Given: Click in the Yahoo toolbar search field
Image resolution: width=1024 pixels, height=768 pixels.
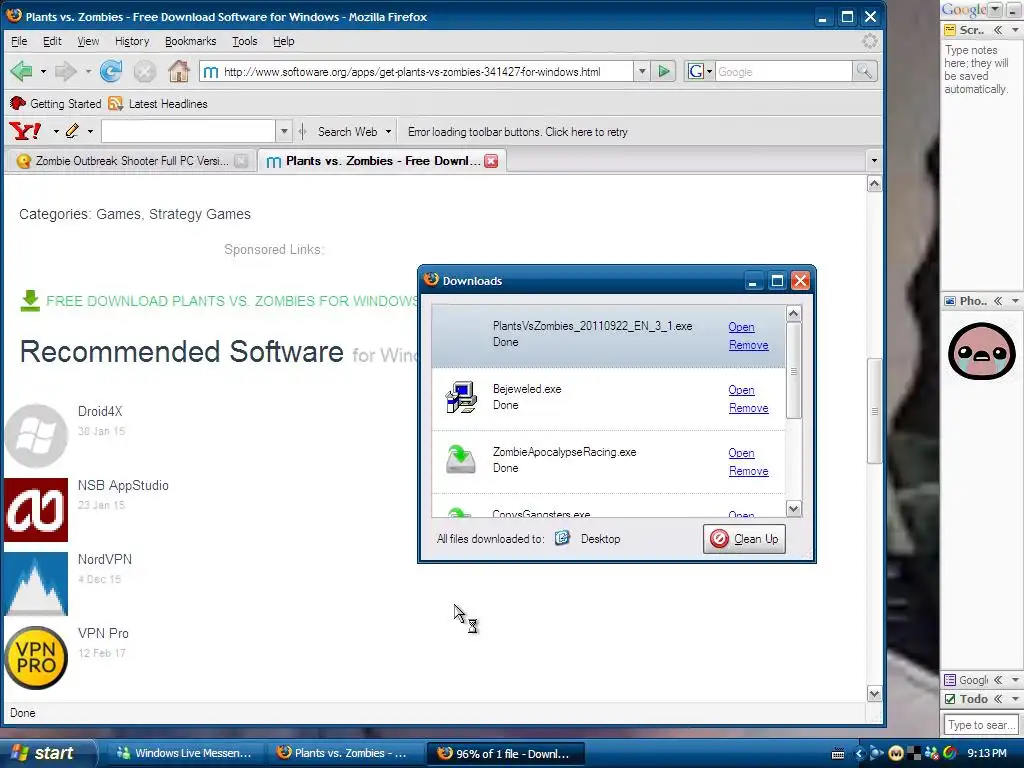Looking at the screenshot, I should click(189, 131).
